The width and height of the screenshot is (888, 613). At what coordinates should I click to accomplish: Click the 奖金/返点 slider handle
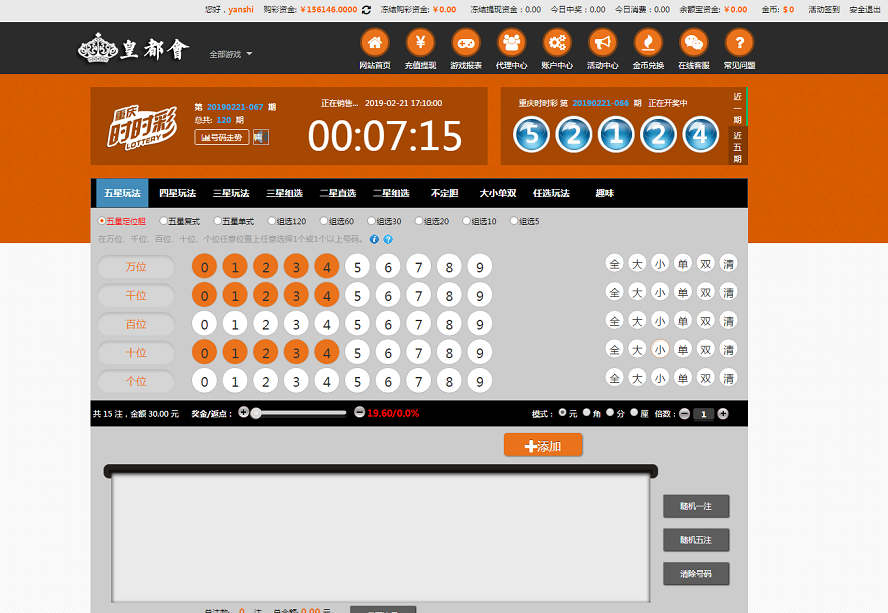coord(257,413)
